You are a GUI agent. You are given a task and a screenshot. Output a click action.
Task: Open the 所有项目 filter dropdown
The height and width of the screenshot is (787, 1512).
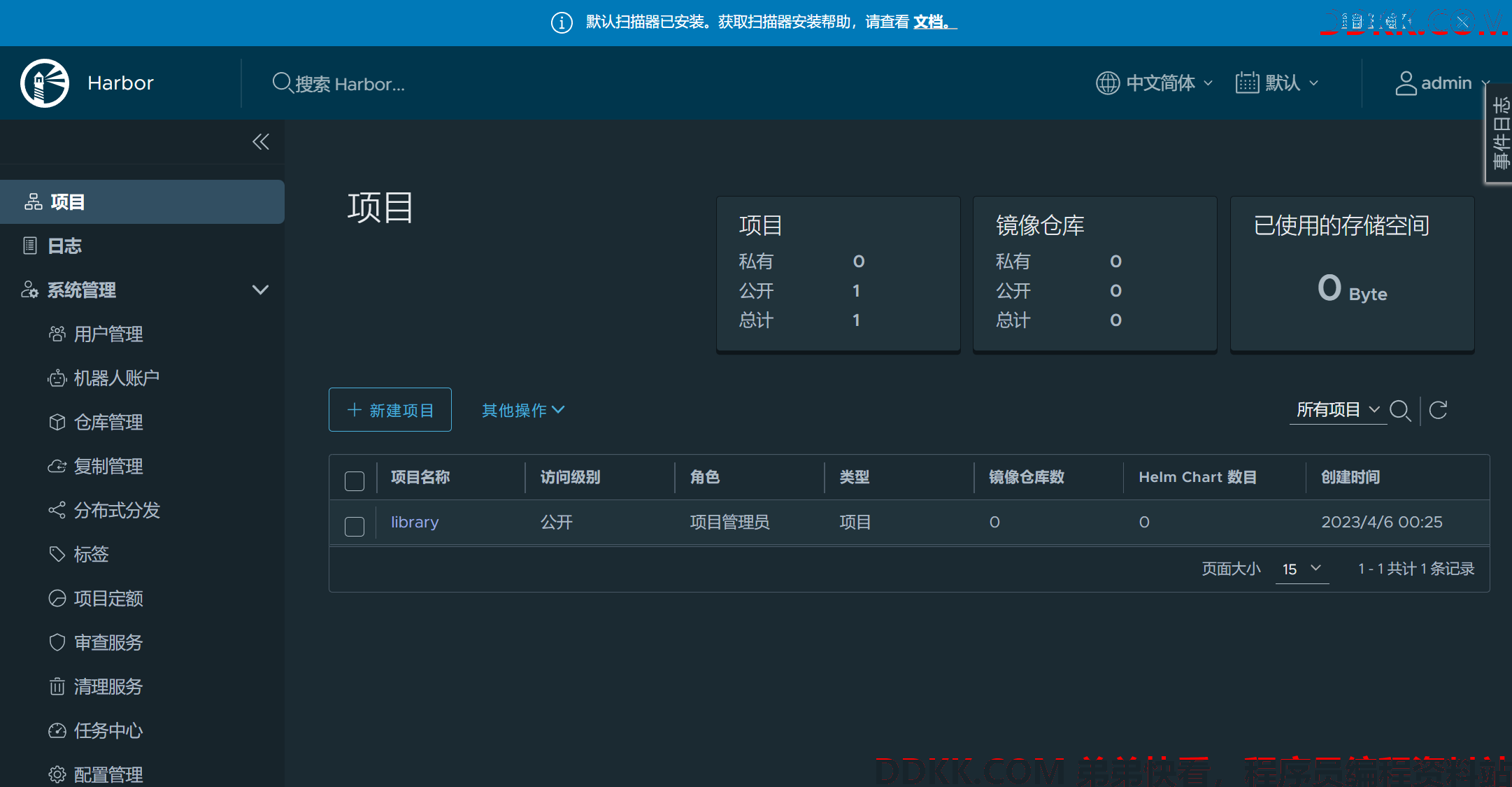1338,410
